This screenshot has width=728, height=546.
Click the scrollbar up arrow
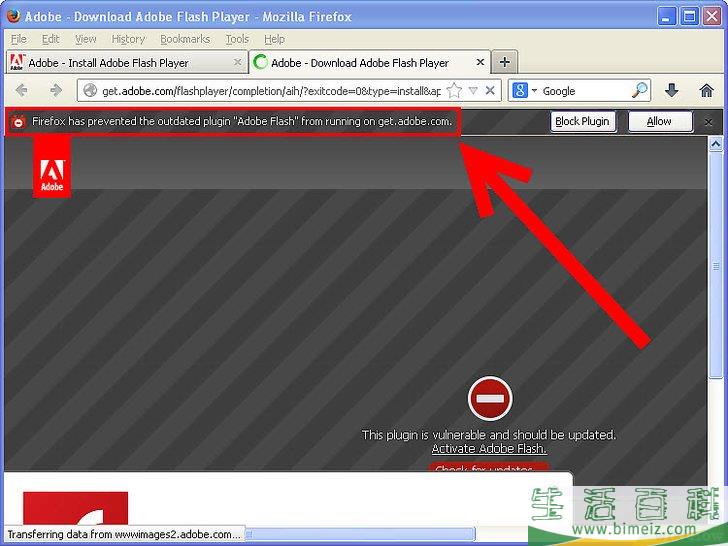click(715, 145)
